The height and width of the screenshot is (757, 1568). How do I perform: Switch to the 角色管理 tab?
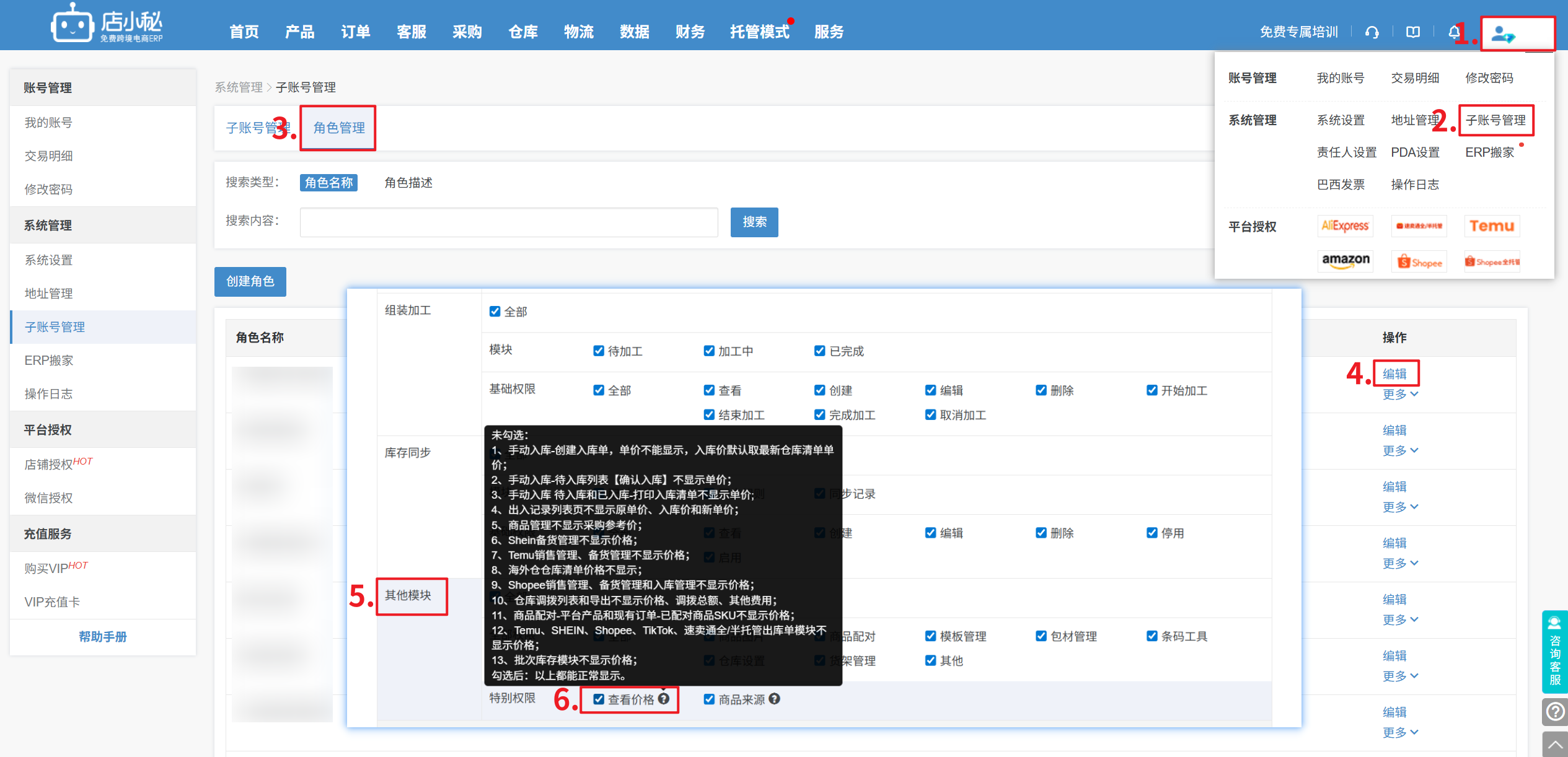[338, 128]
